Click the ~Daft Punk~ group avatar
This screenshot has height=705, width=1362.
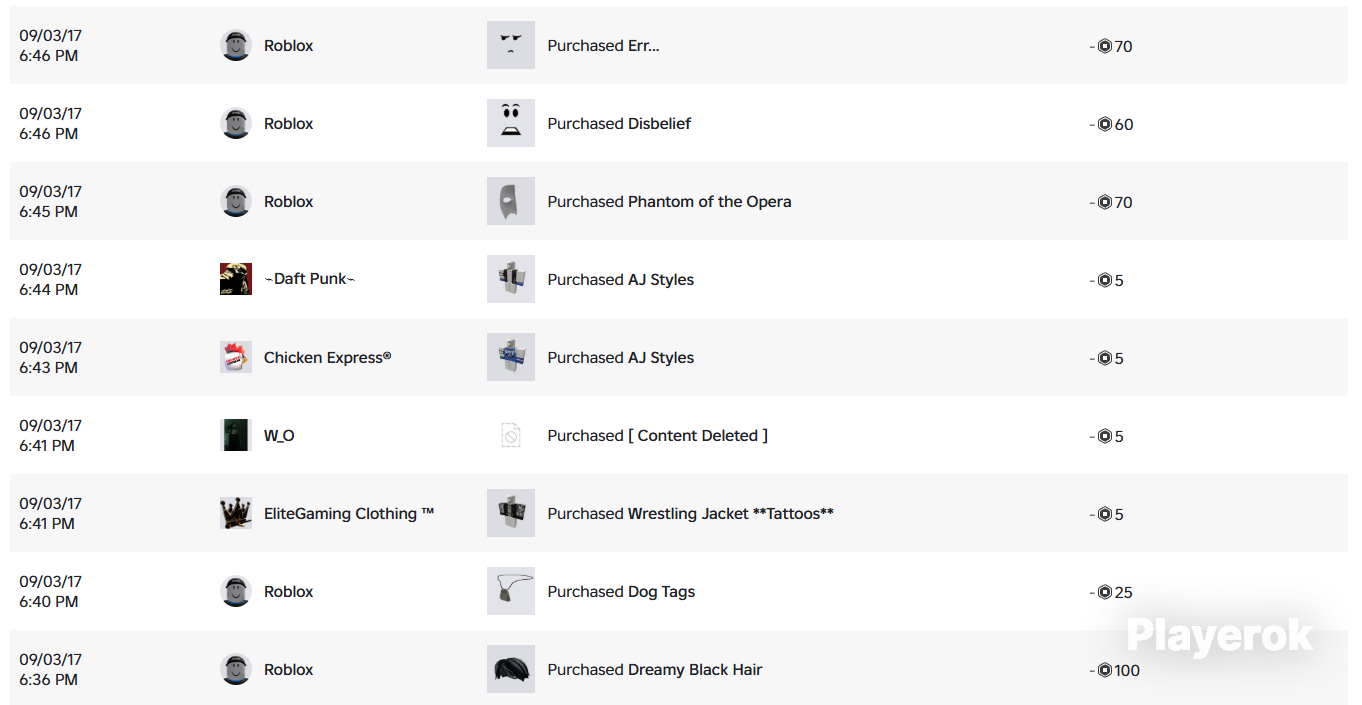(x=236, y=279)
